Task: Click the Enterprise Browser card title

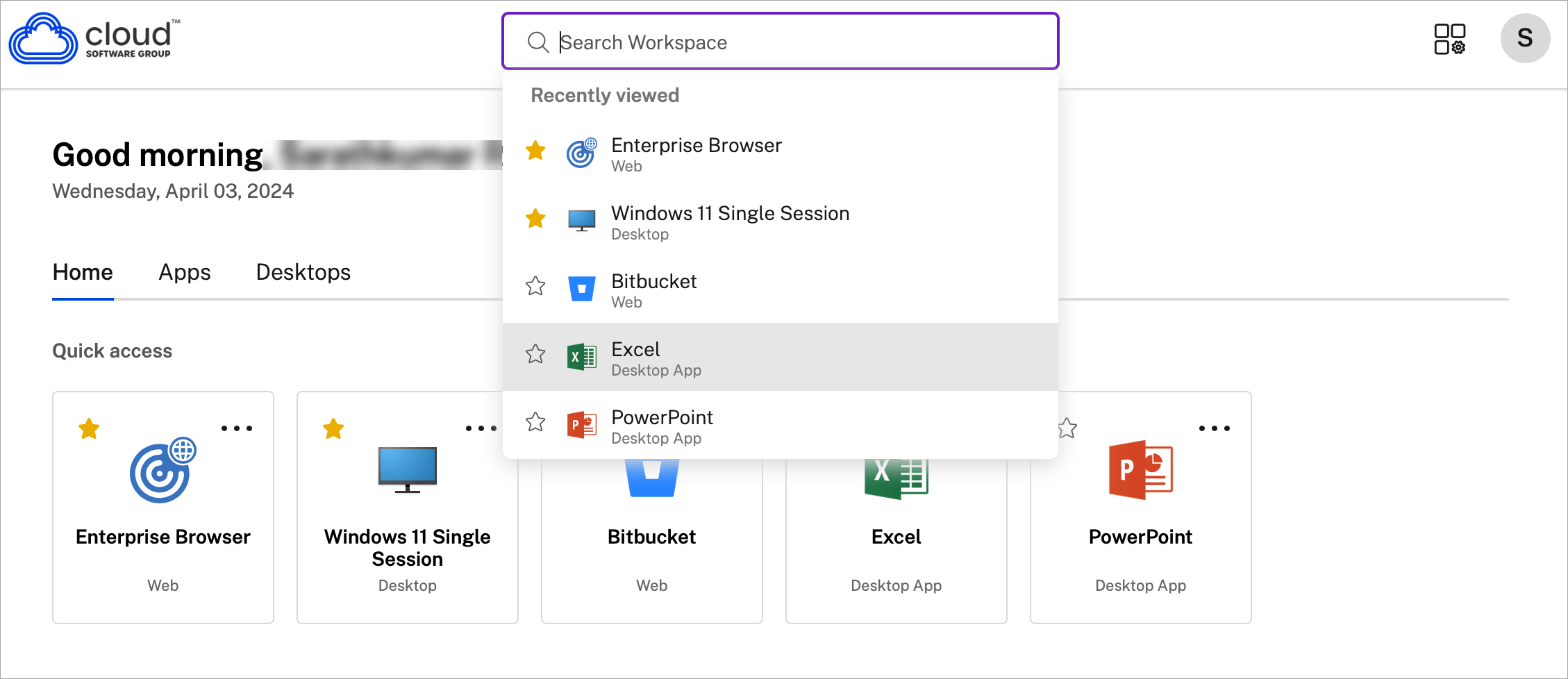Action: (x=163, y=537)
